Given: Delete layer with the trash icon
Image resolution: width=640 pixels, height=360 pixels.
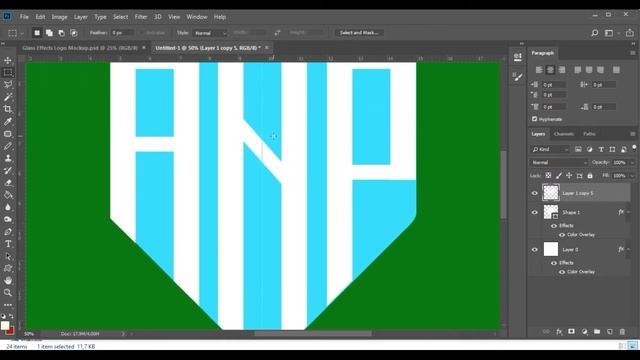Looking at the screenshot, I should (x=622, y=332).
